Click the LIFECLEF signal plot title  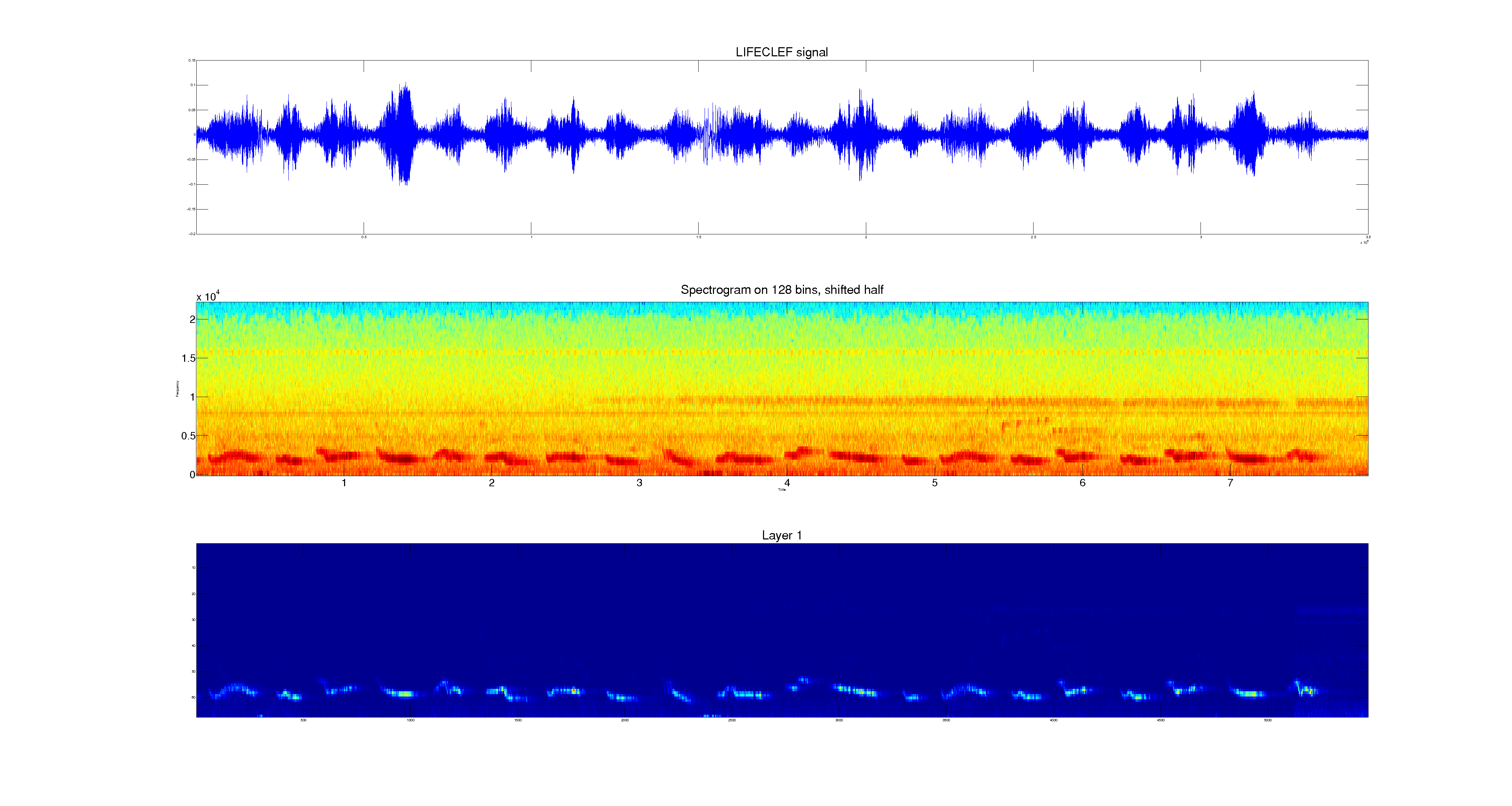coord(781,52)
